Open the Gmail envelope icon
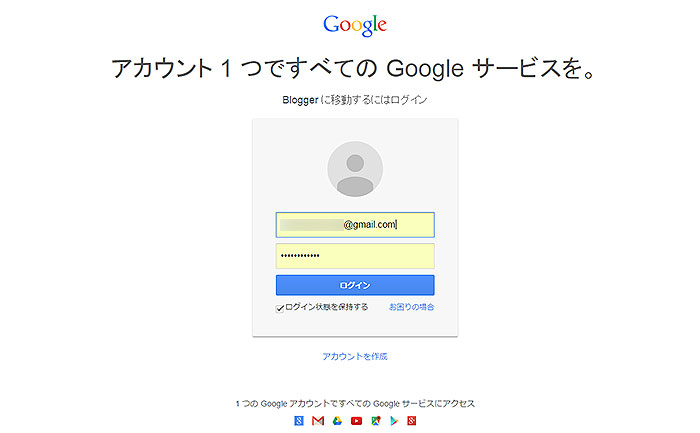The height and width of the screenshot is (433, 700). tap(318, 421)
